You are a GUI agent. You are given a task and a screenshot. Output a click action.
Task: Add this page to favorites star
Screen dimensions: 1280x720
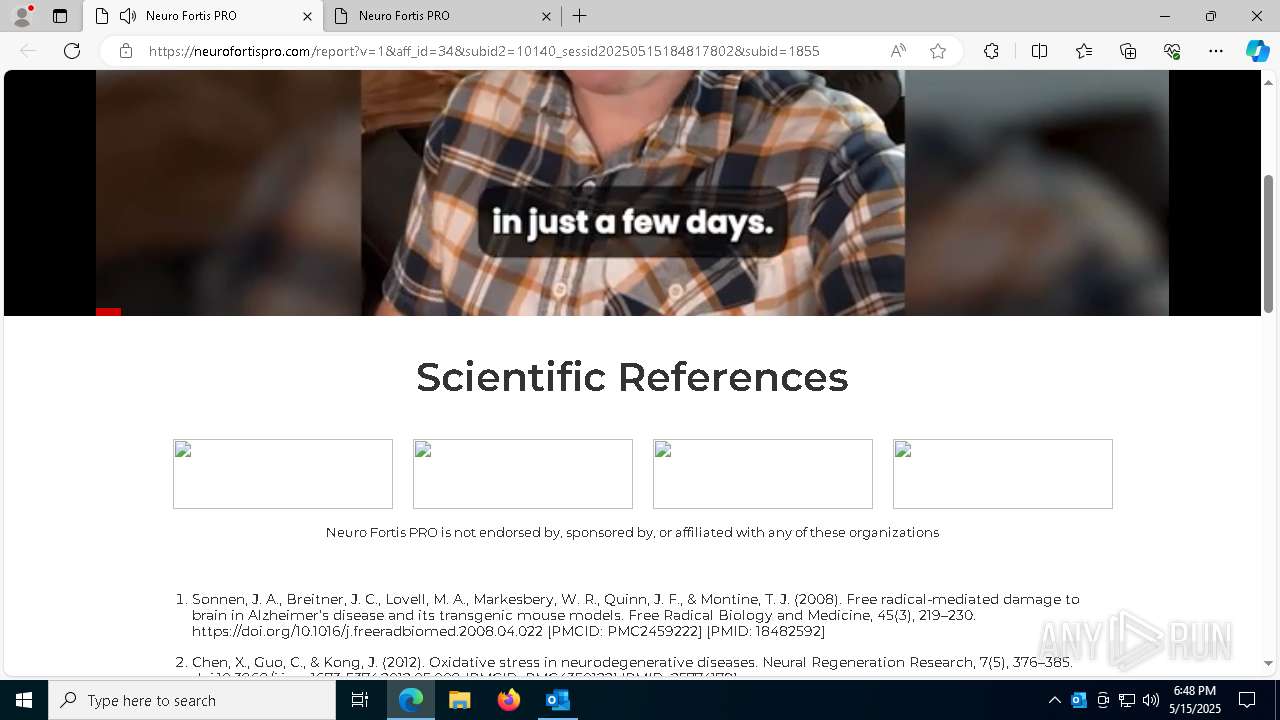point(938,51)
